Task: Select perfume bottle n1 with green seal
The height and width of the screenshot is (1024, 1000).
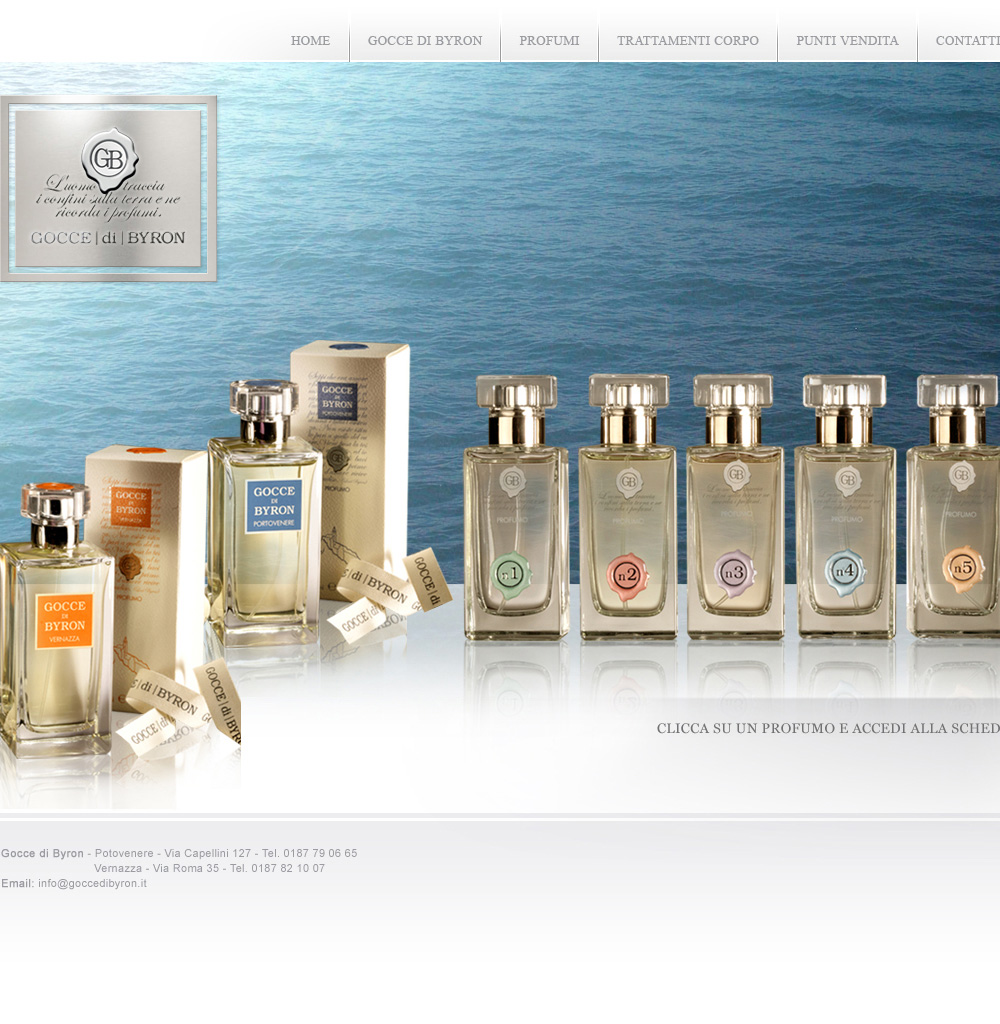Action: 516,507
